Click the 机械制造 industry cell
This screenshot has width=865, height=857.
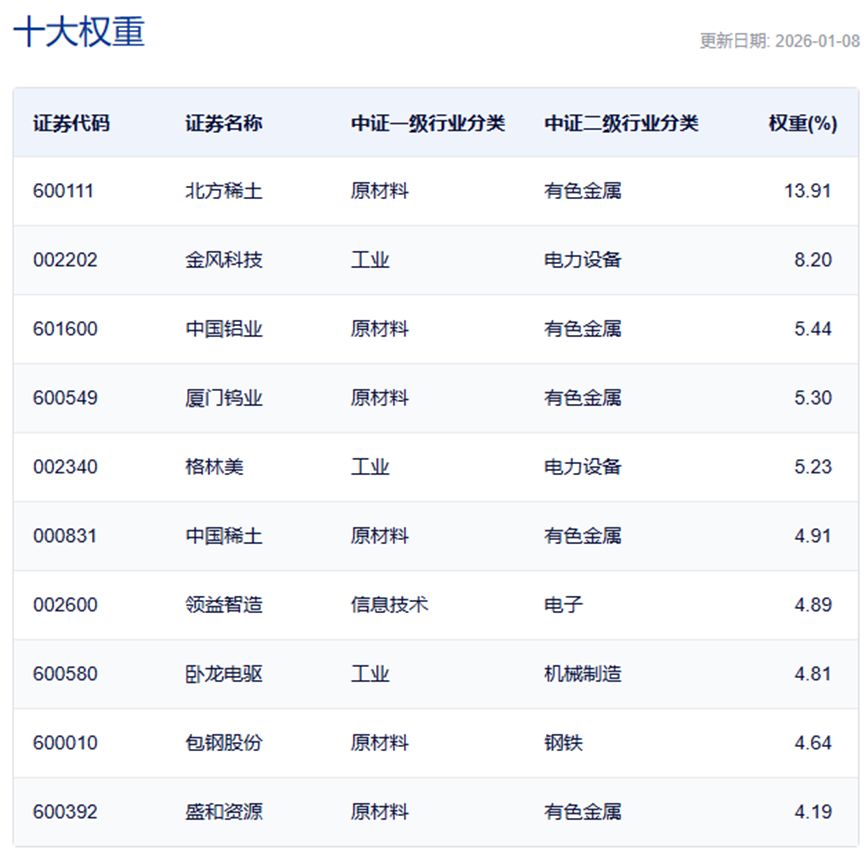(x=583, y=674)
